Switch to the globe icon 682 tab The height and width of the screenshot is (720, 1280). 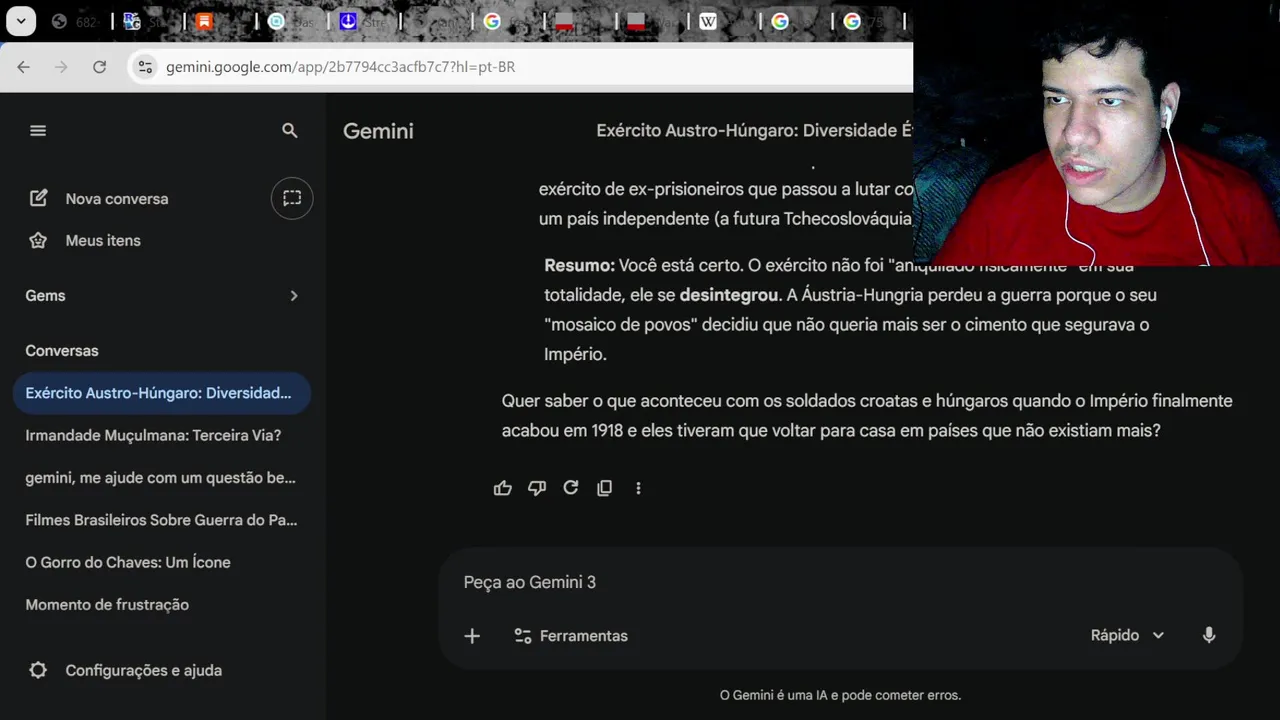point(59,21)
